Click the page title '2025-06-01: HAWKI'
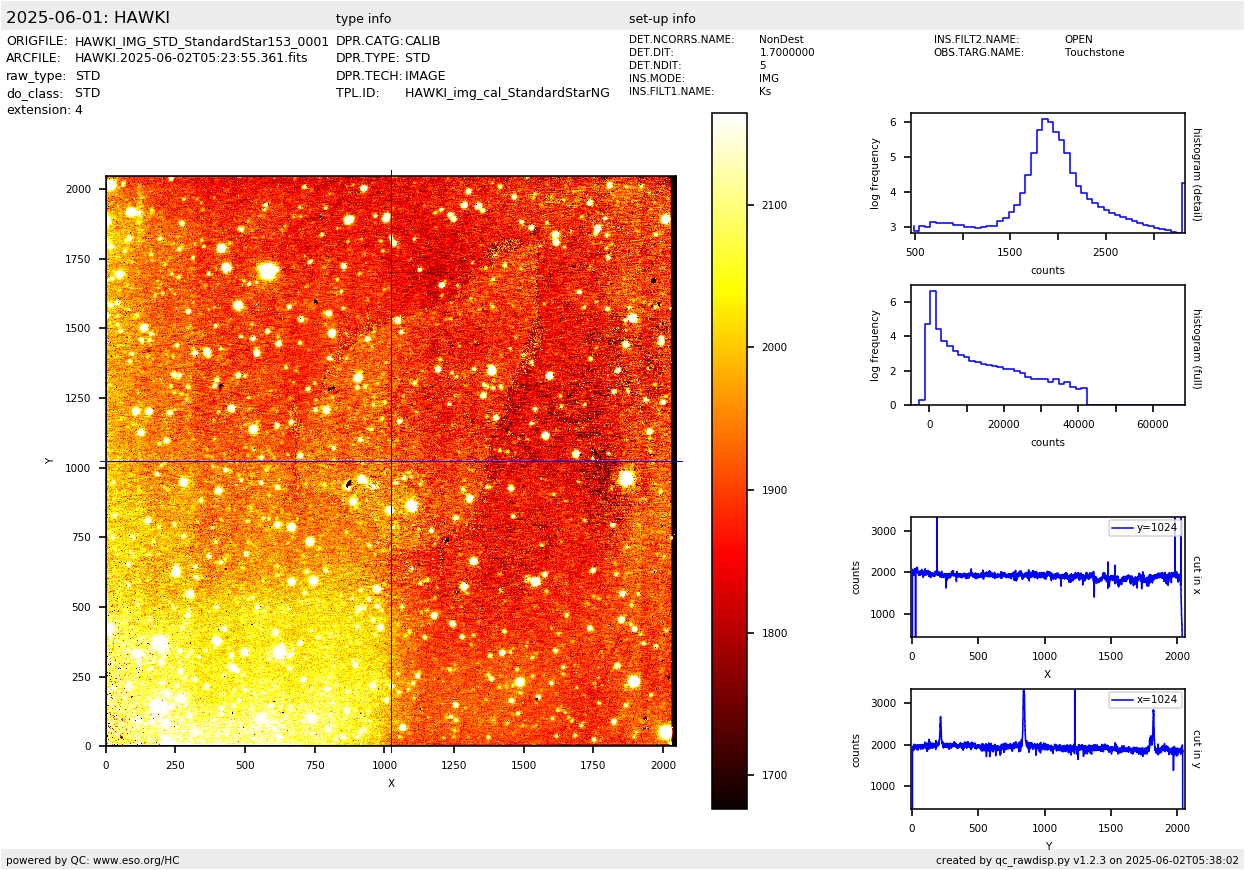This screenshot has width=1245, height=870. click(x=88, y=18)
